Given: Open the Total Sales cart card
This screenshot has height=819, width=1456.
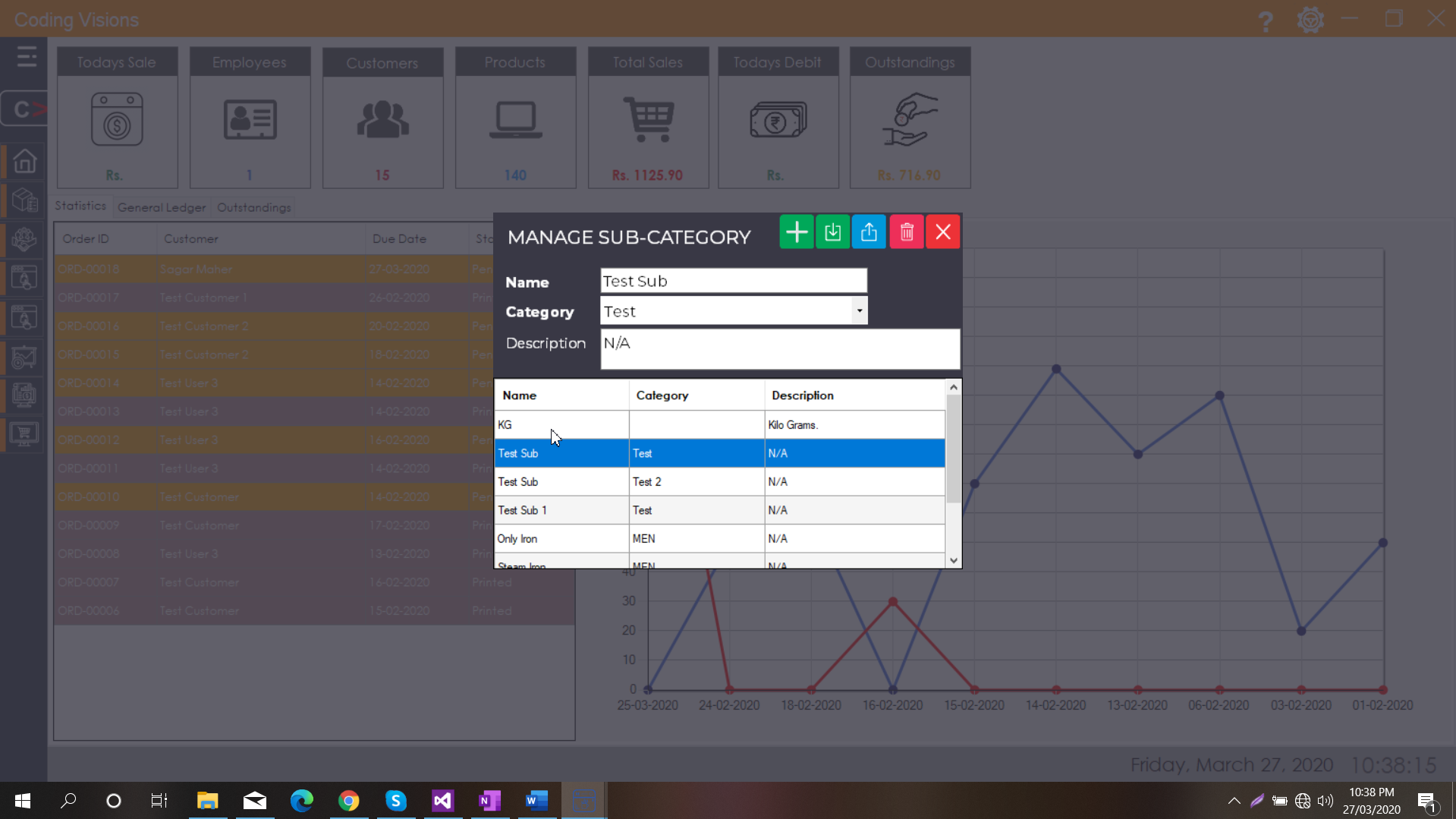Looking at the screenshot, I should click(648, 118).
